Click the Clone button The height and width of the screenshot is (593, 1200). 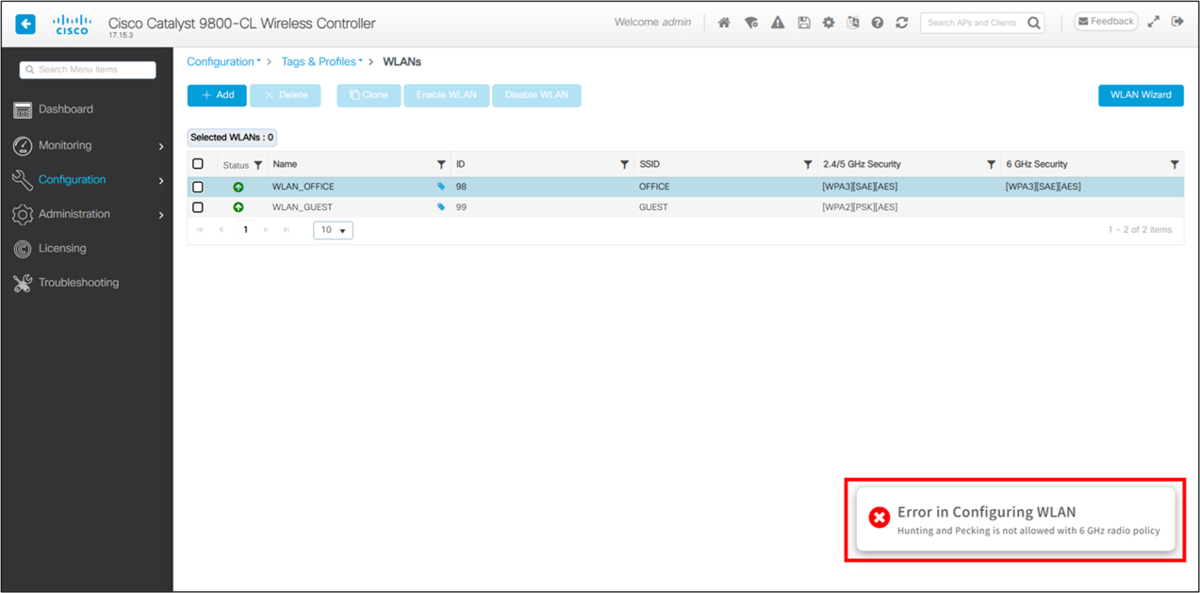click(x=369, y=95)
